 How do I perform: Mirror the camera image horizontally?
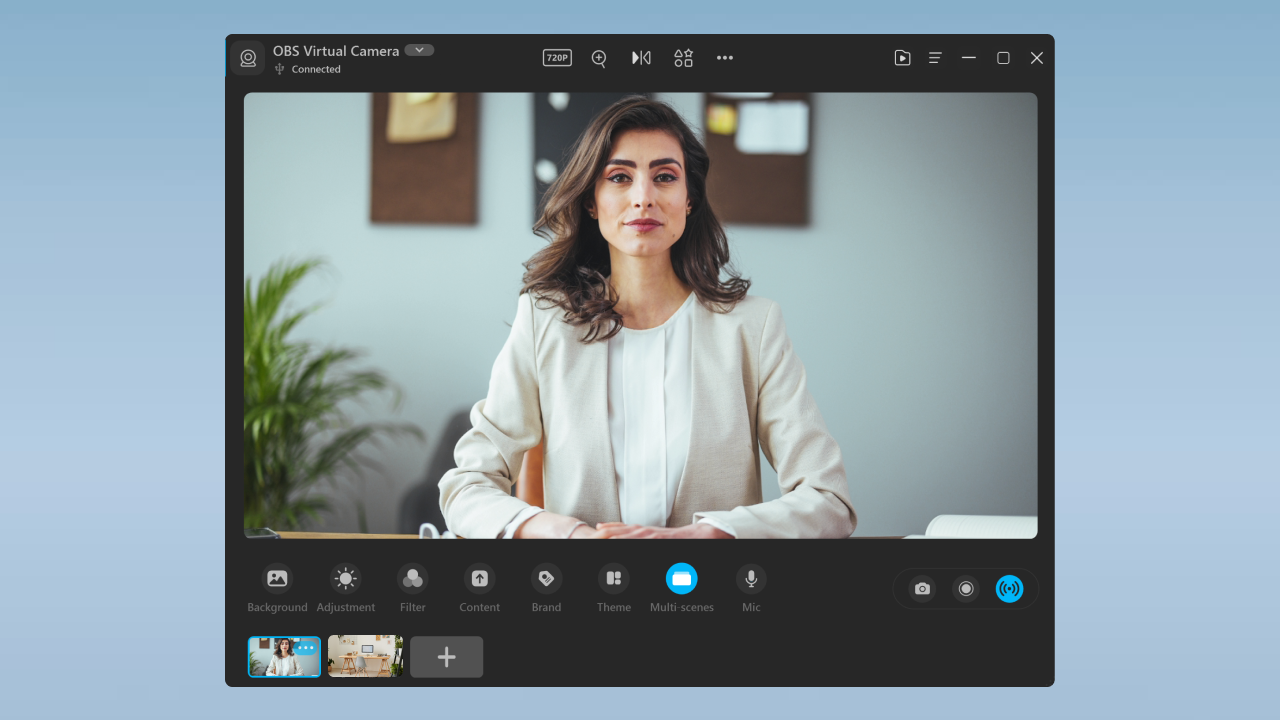641,58
